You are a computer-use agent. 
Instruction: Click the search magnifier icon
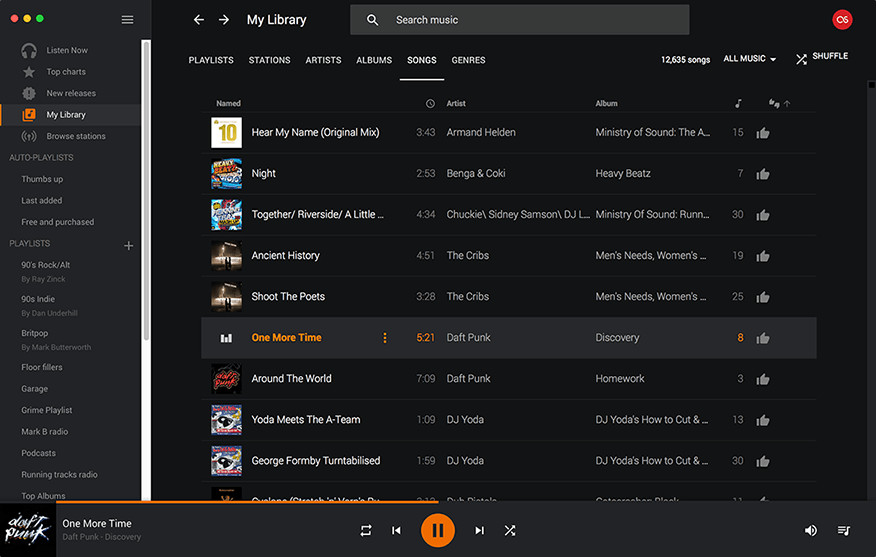point(372,20)
